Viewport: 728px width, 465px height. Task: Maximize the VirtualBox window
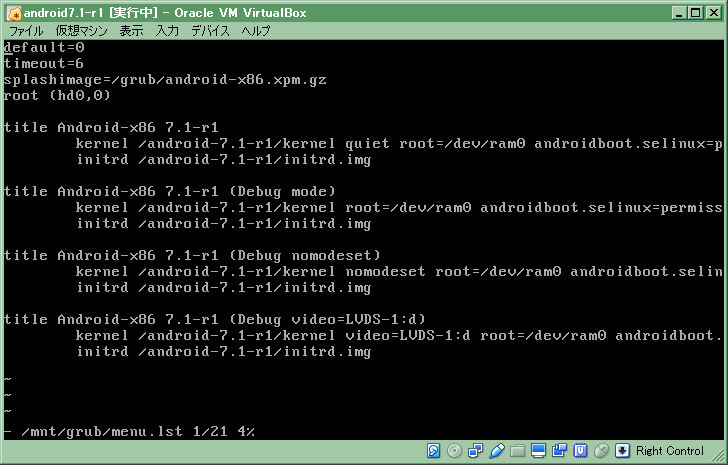(696, 13)
